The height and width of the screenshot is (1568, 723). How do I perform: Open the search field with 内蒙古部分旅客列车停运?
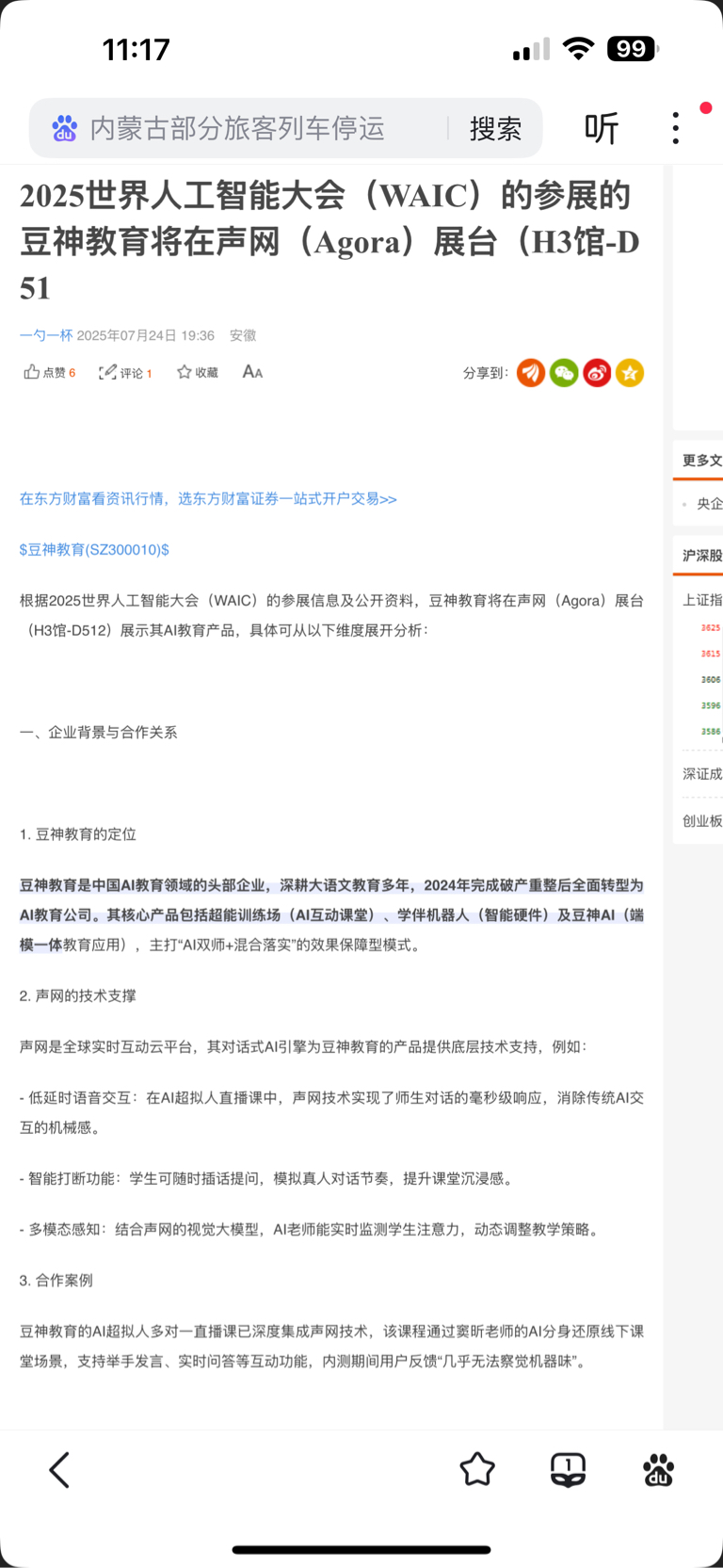tap(237, 128)
